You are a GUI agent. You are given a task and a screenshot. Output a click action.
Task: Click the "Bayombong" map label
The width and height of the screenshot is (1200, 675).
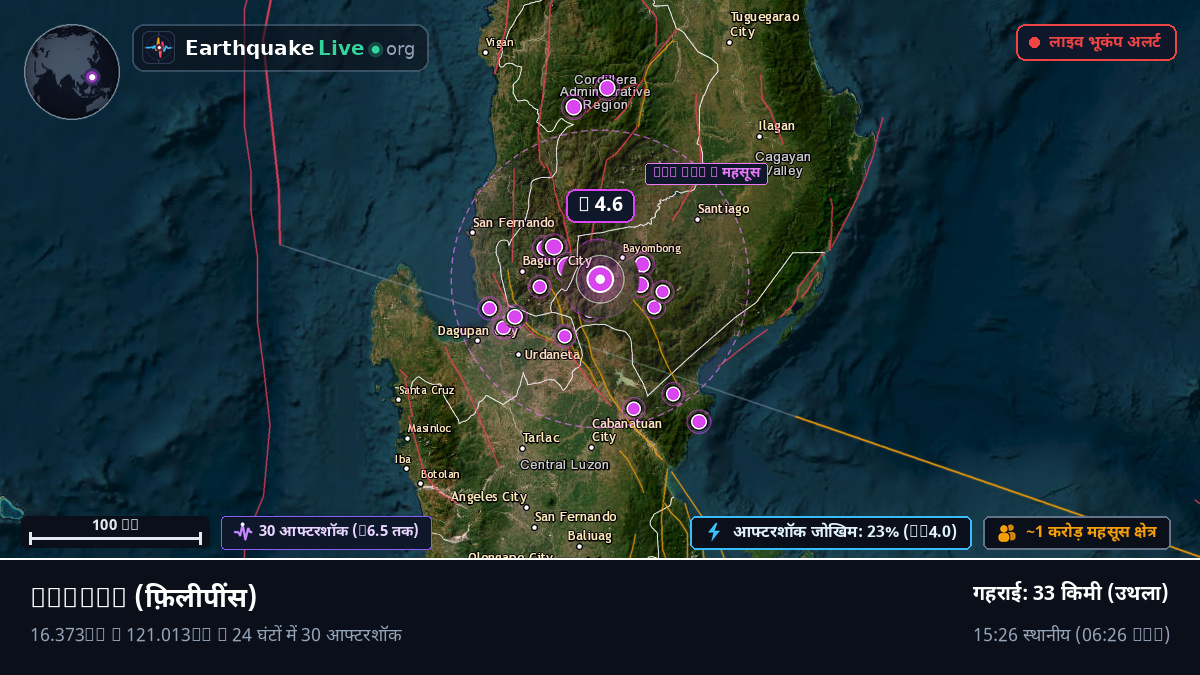(x=651, y=248)
